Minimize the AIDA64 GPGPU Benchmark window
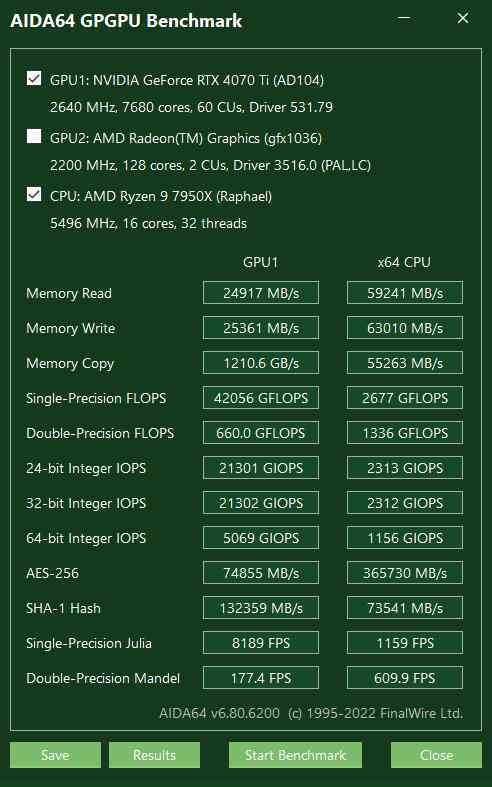Image resolution: width=492 pixels, height=787 pixels. click(404, 19)
